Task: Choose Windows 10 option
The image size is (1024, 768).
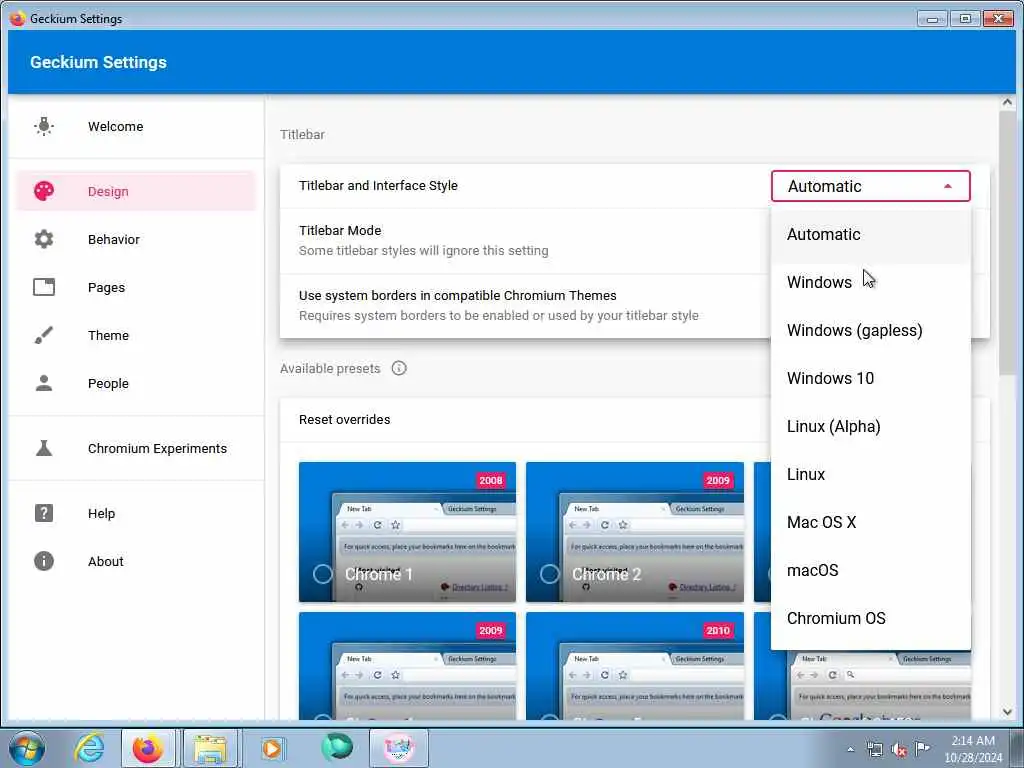Action: click(871, 378)
